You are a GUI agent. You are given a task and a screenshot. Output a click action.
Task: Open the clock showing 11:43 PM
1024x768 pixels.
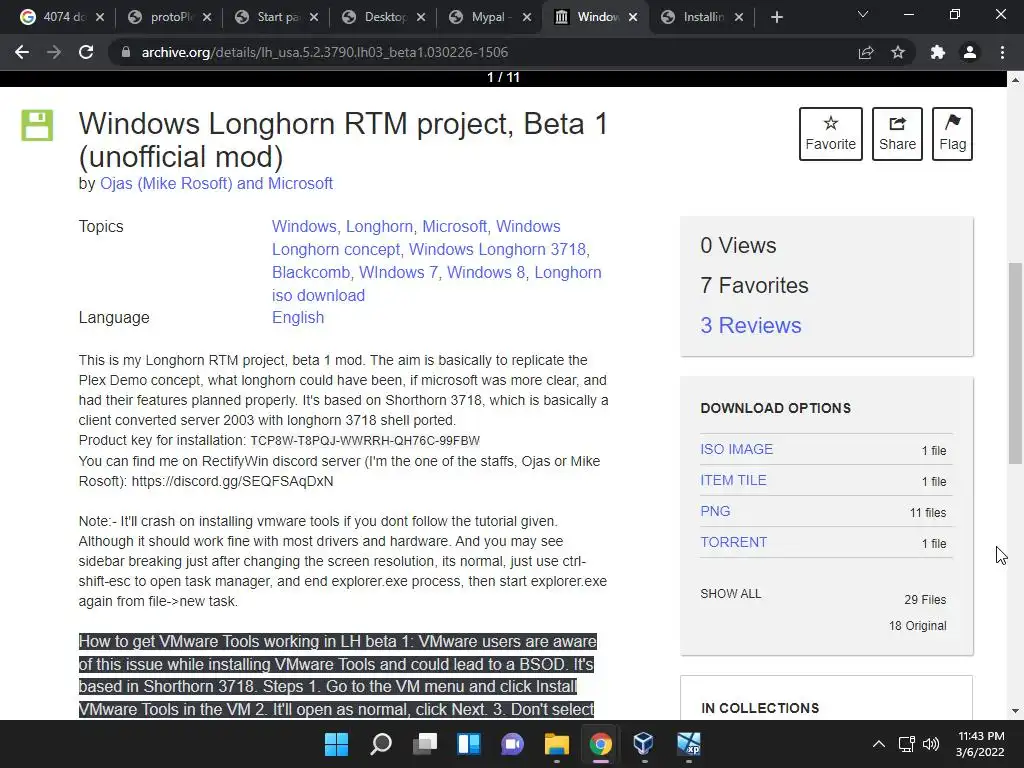coord(980,744)
